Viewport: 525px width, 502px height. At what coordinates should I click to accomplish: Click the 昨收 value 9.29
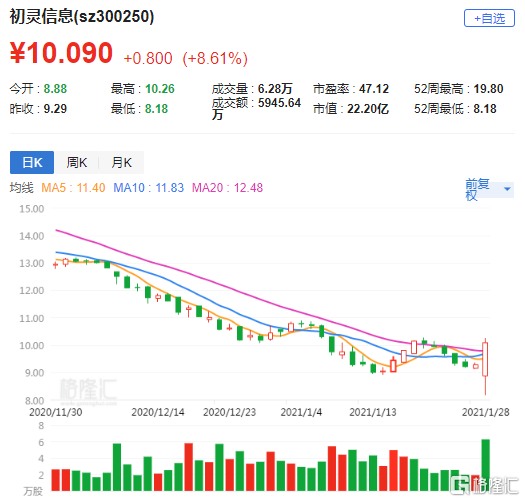tap(55, 109)
